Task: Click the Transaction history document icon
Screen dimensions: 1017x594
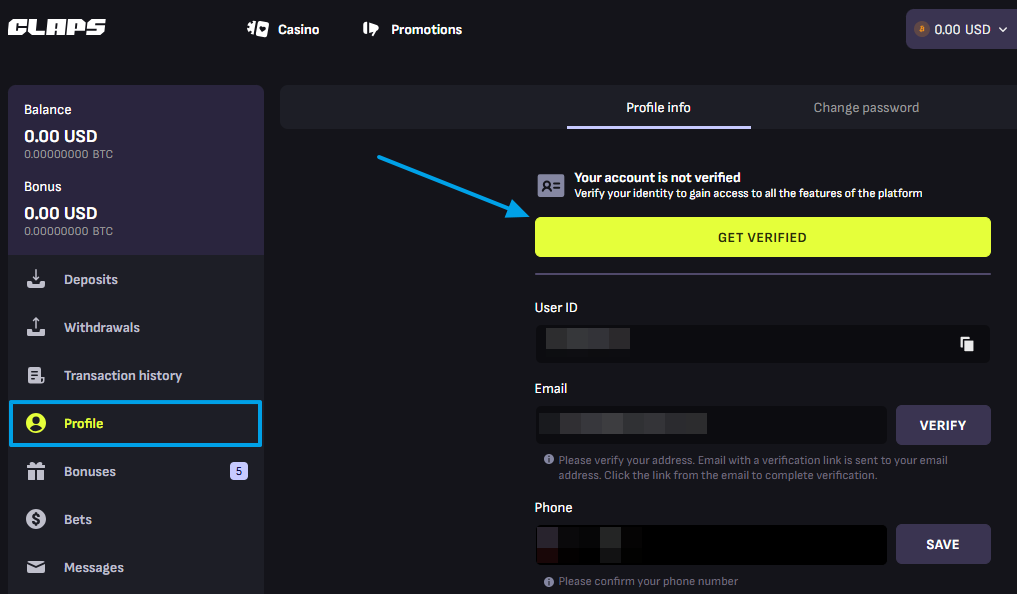Action: (36, 375)
